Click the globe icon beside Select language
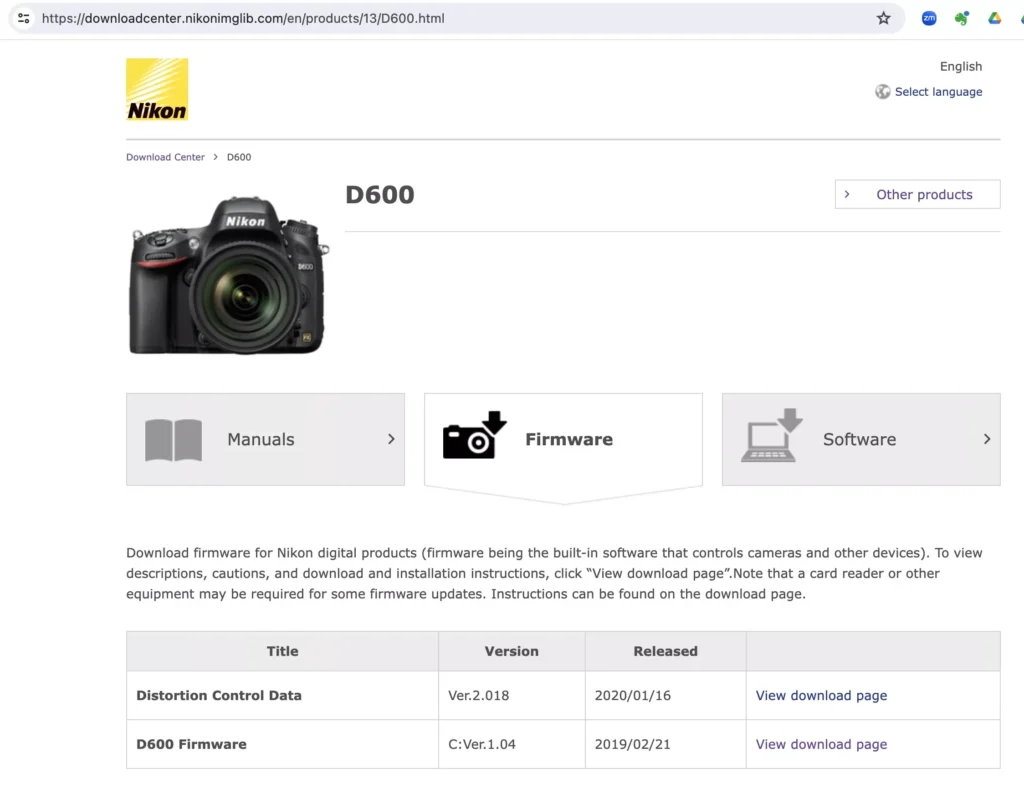The height and width of the screenshot is (794, 1024). [882, 92]
